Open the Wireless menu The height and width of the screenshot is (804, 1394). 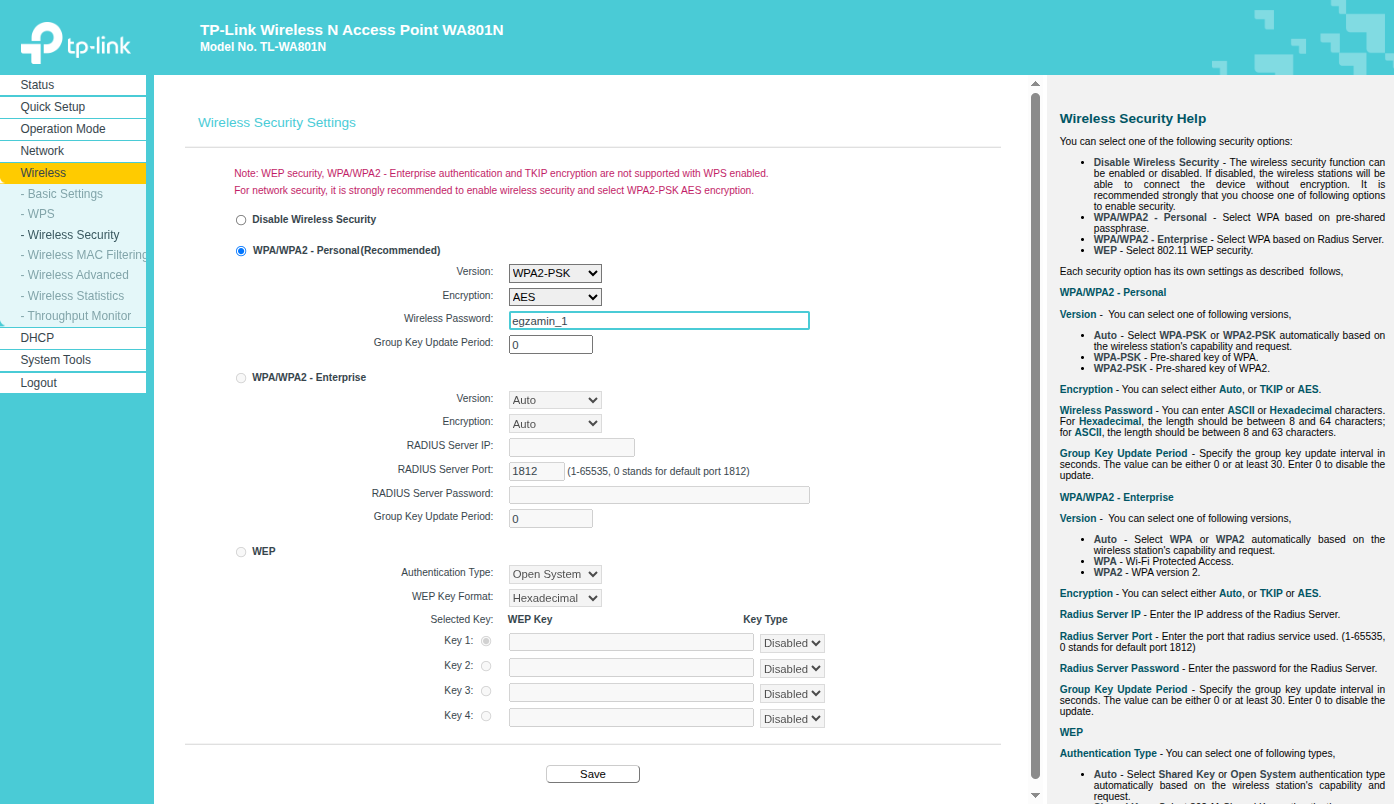(73, 173)
